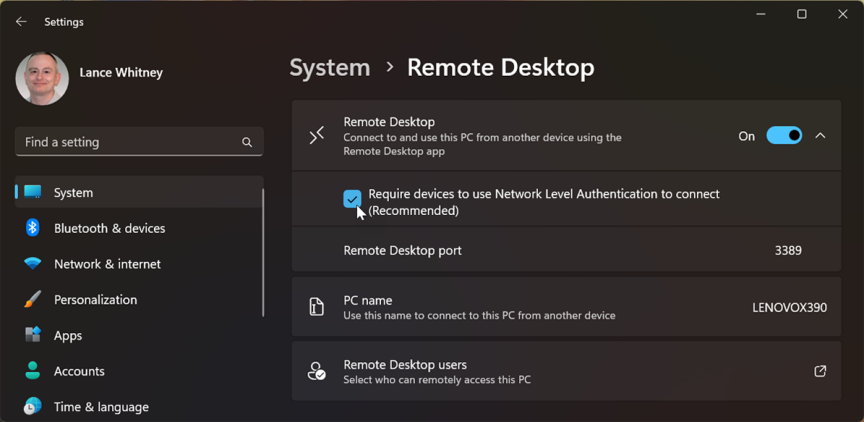Open Remote Desktop users external link icon
Screen dimensions: 864x422
point(820,371)
